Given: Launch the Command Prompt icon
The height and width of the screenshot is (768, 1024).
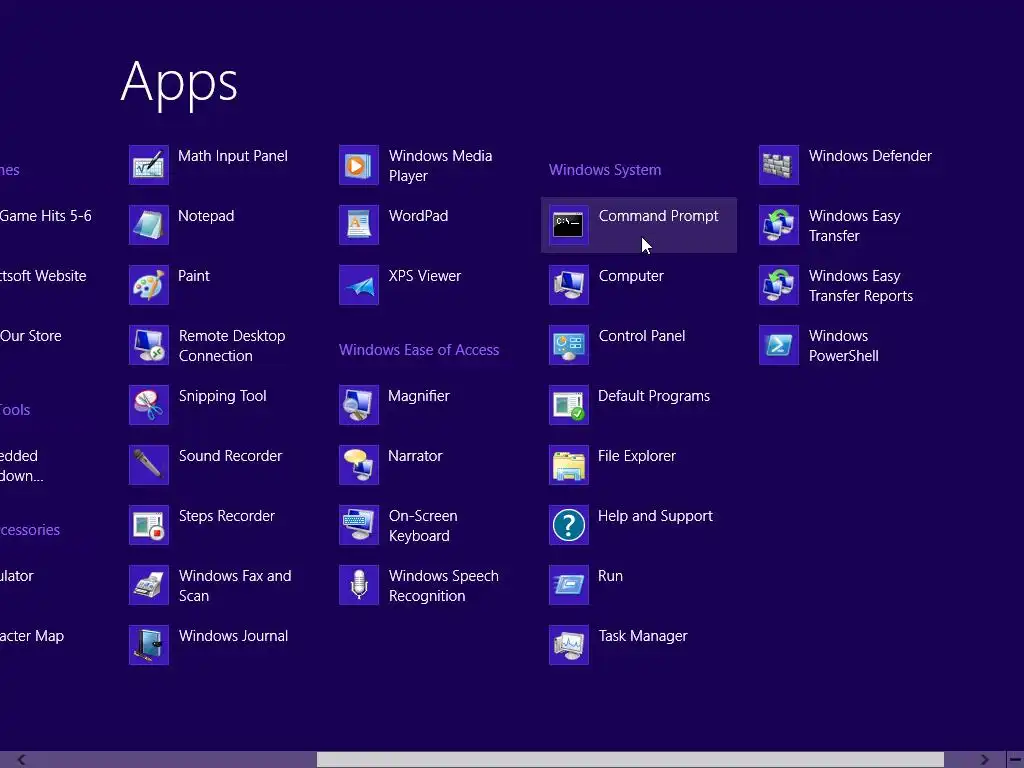Looking at the screenshot, I should [x=569, y=225].
